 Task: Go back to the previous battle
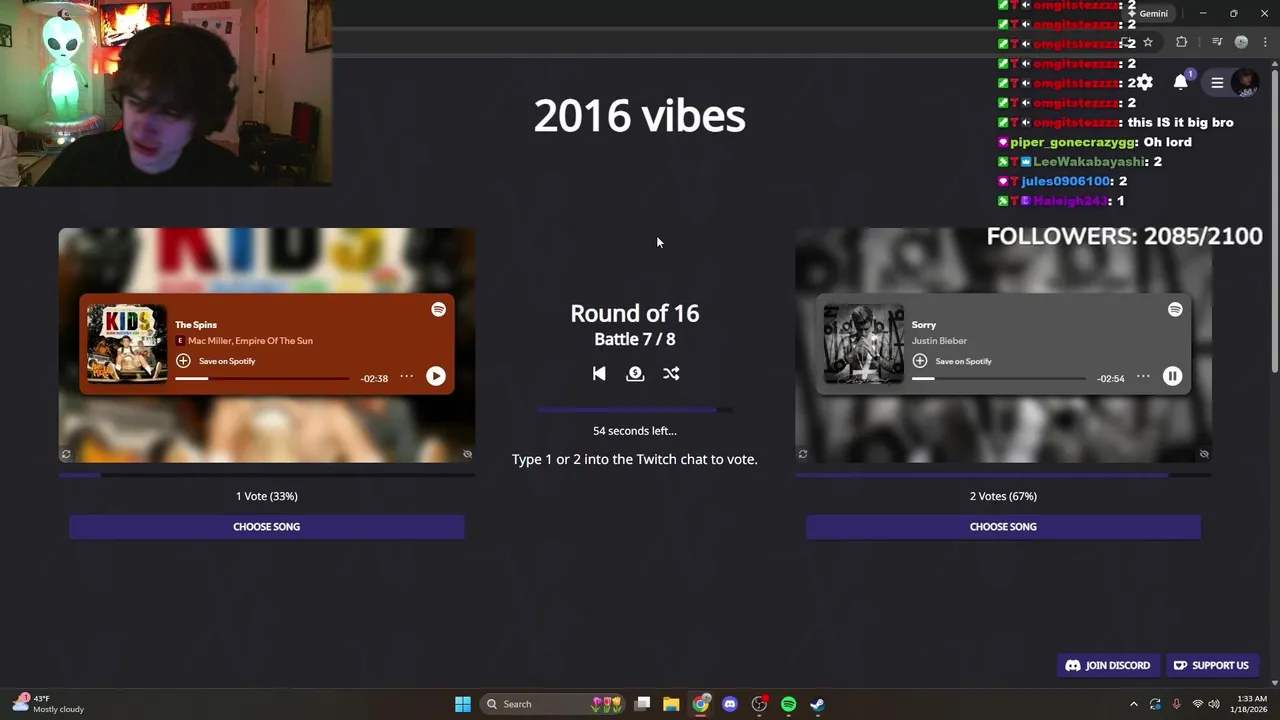[x=599, y=373]
